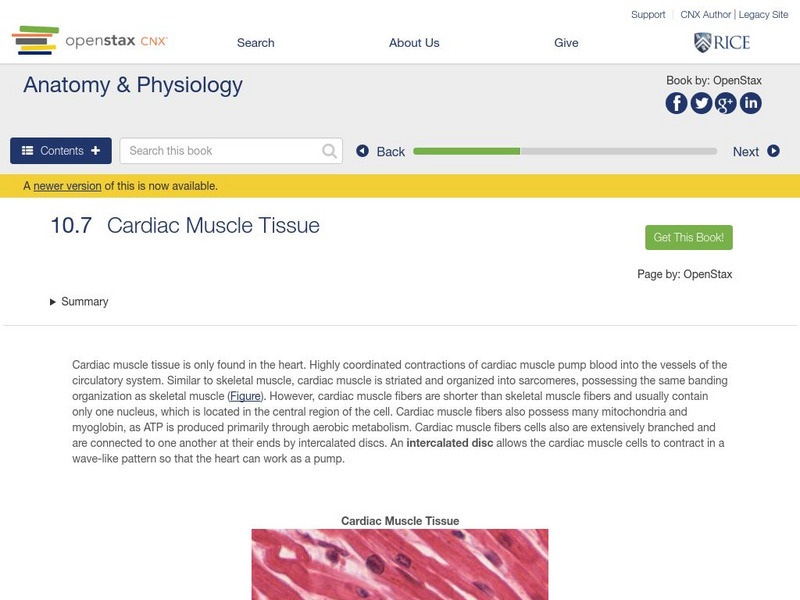The width and height of the screenshot is (800, 600).
Task: Toggle the Contents panel button
Action: pyautogui.click(x=61, y=151)
